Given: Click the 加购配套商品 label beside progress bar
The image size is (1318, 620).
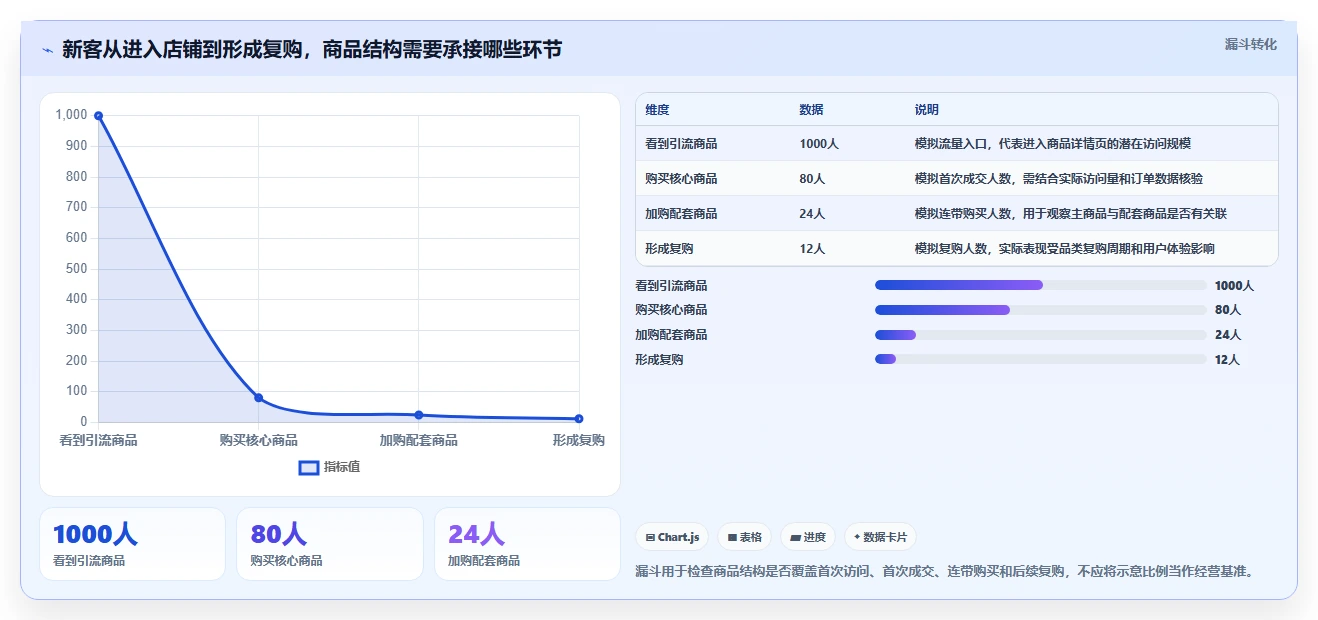Looking at the screenshot, I should 671,335.
